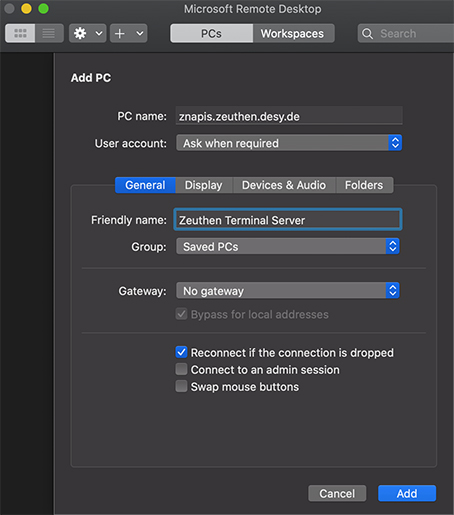This screenshot has height=515, width=454.
Task: Click the green zoom window button
Action: (43, 9)
